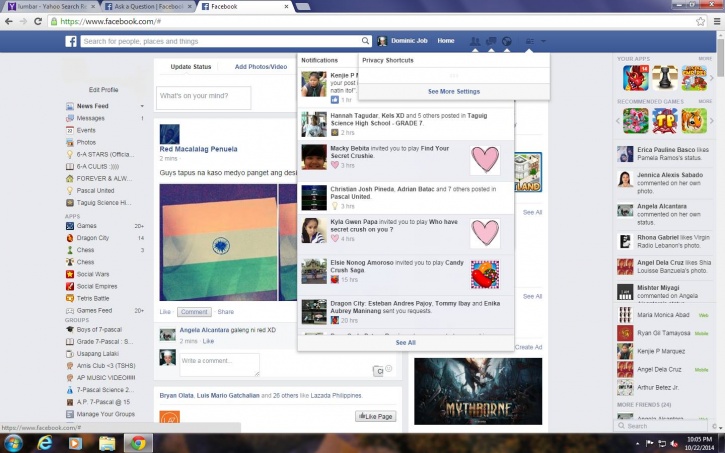Click the browser back arrow

(8, 21)
